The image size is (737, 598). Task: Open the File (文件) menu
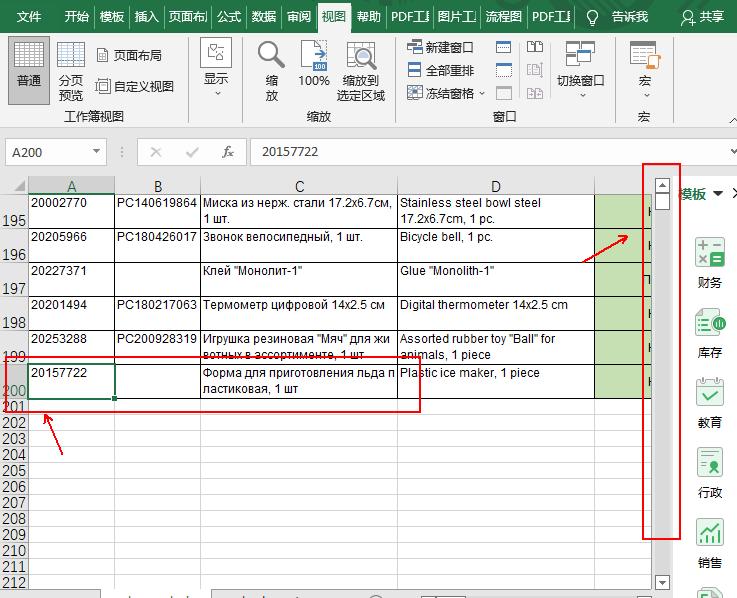[x=29, y=17]
